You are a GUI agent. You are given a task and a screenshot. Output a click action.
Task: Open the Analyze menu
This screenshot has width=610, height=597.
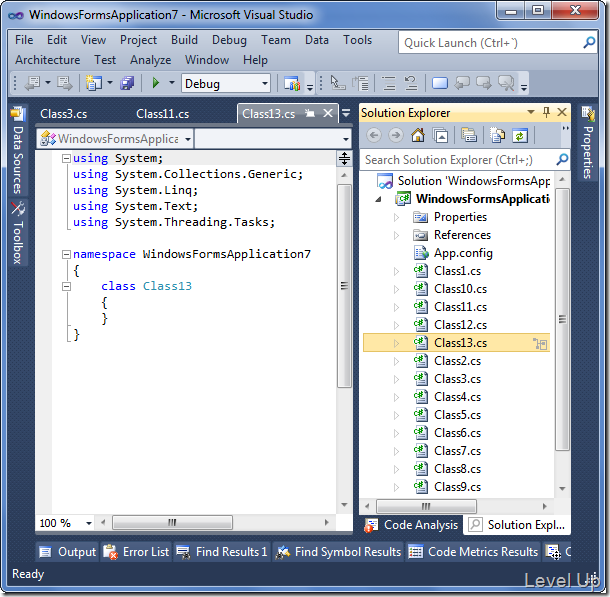151,60
